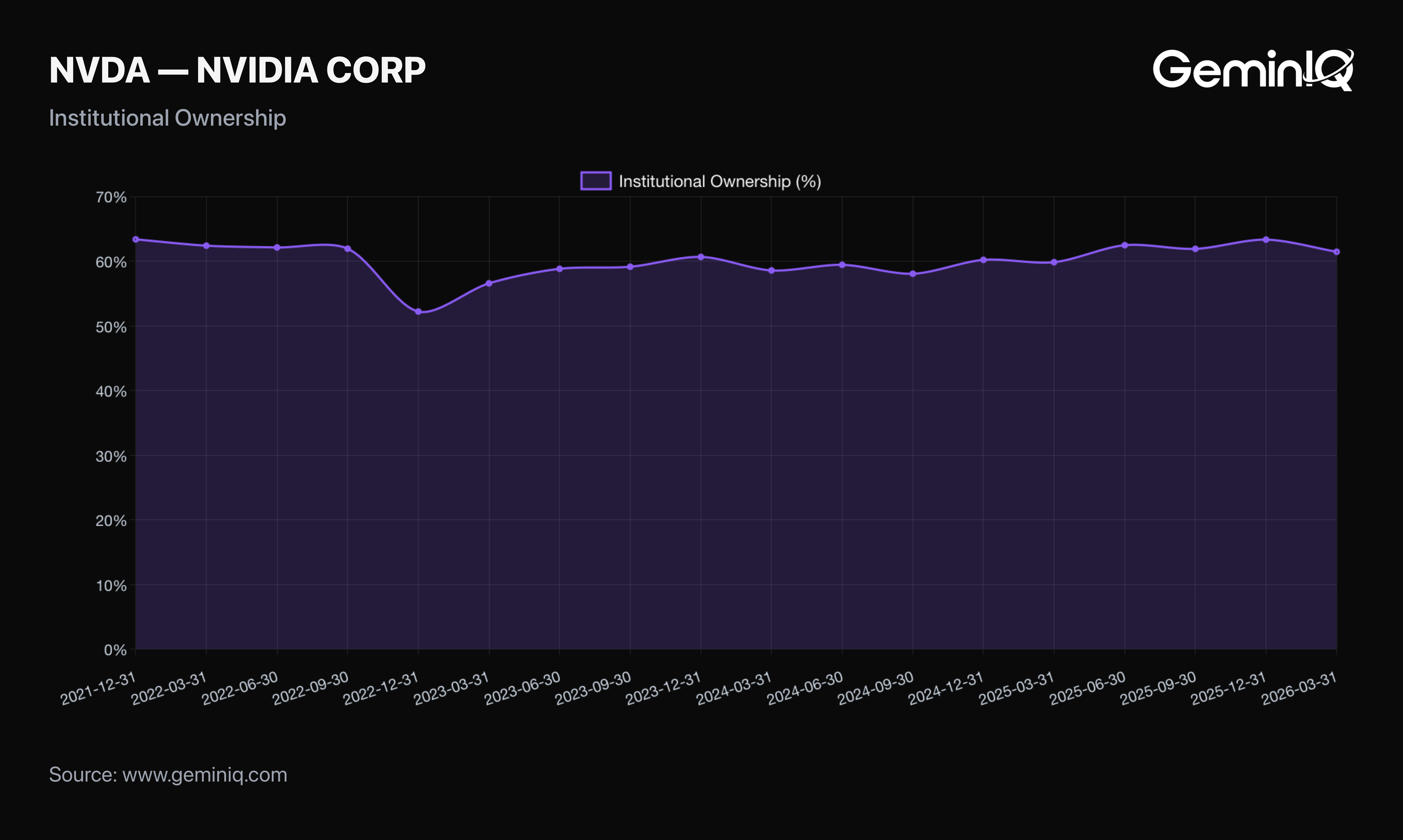Click the 10% y-axis label
1403x840 pixels.
pos(111,585)
